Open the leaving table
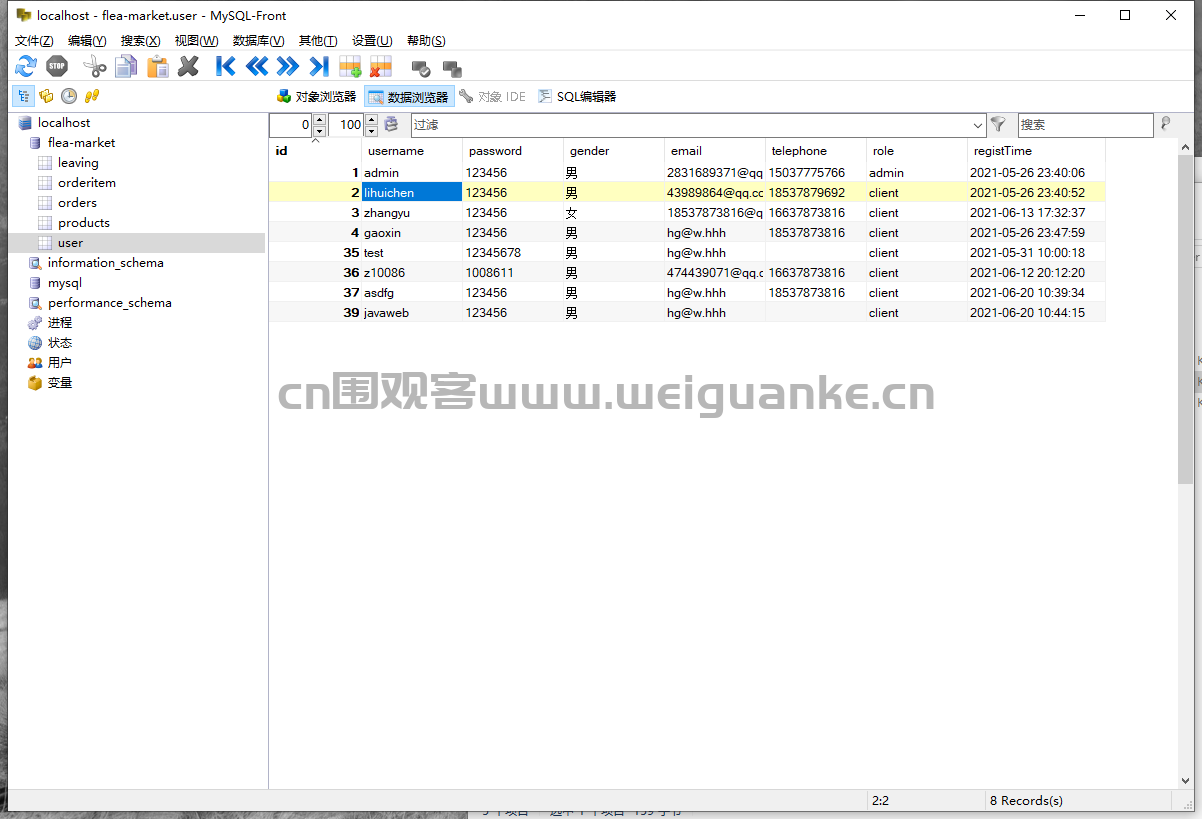Screen dimensions: 1202x819 coord(78,163)
